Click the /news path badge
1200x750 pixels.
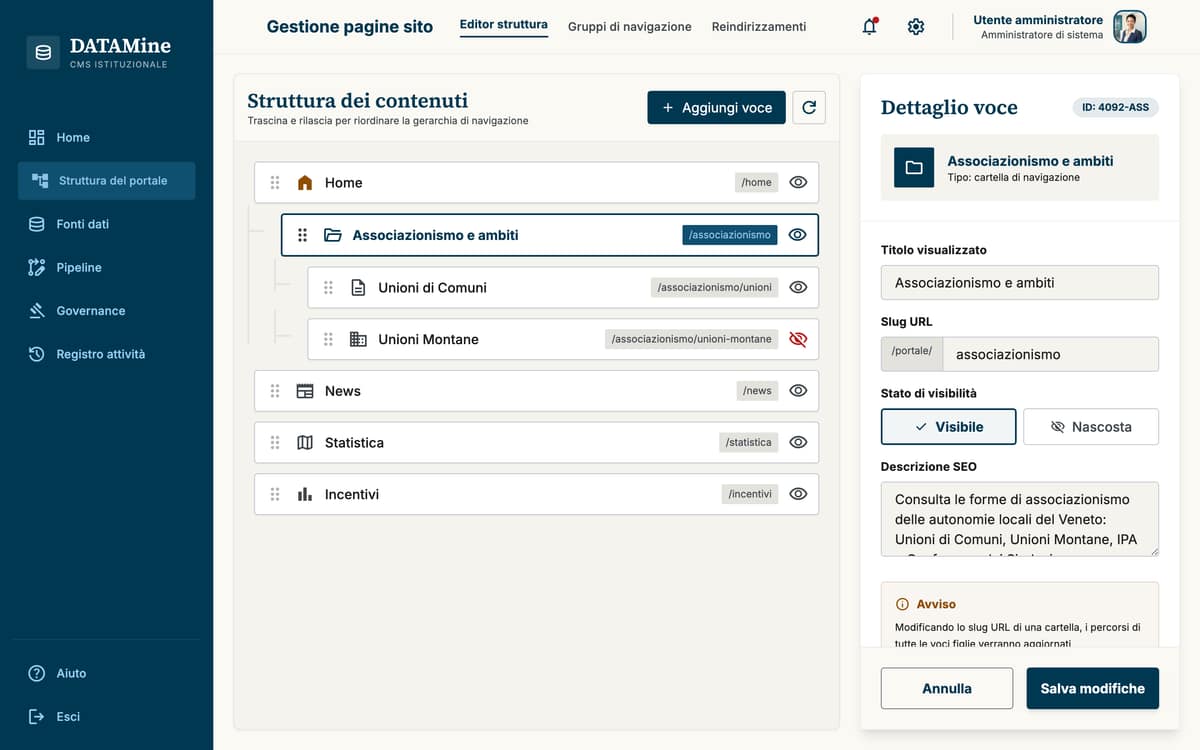758,391
